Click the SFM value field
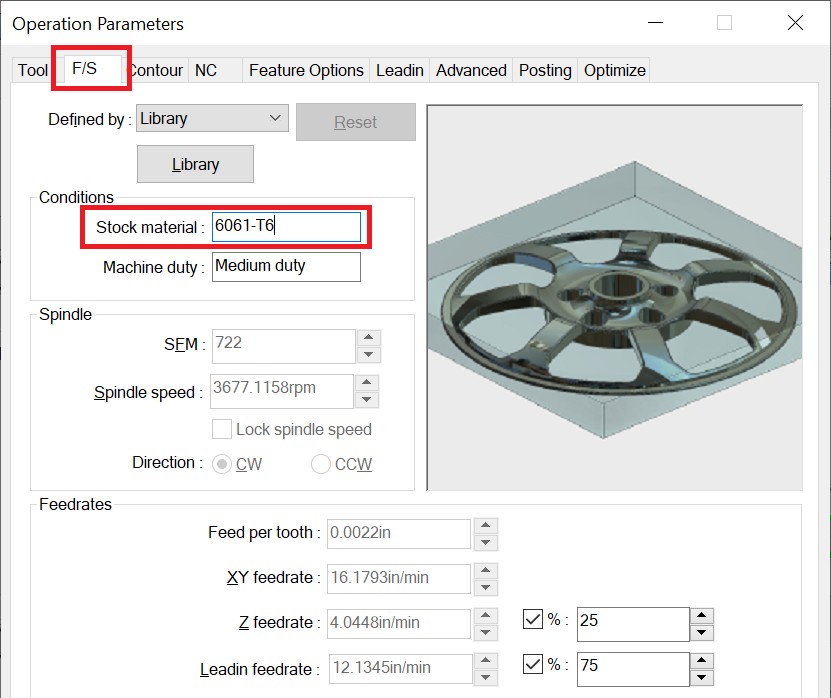The width and height of the screenshot is (831, 698). [284, 346]
